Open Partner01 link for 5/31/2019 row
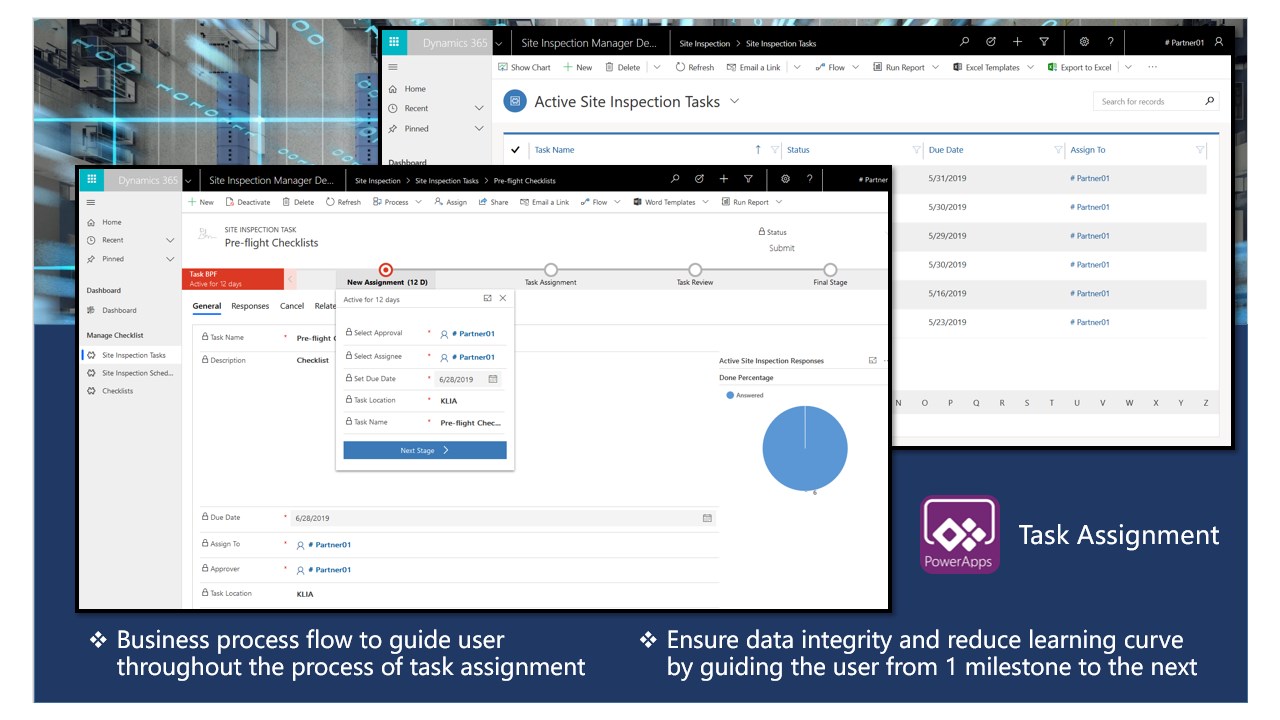 (1090, 178)
